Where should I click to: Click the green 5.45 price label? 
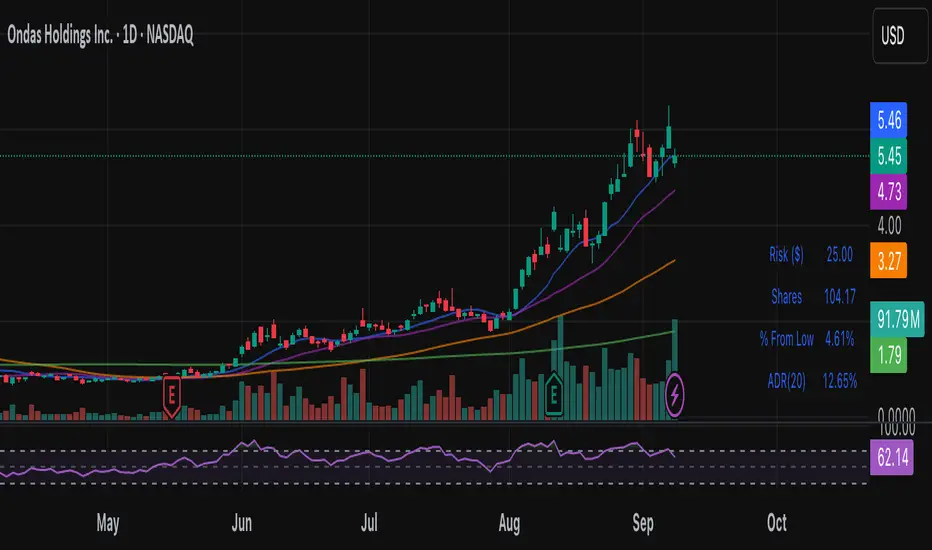pos(889,156)
